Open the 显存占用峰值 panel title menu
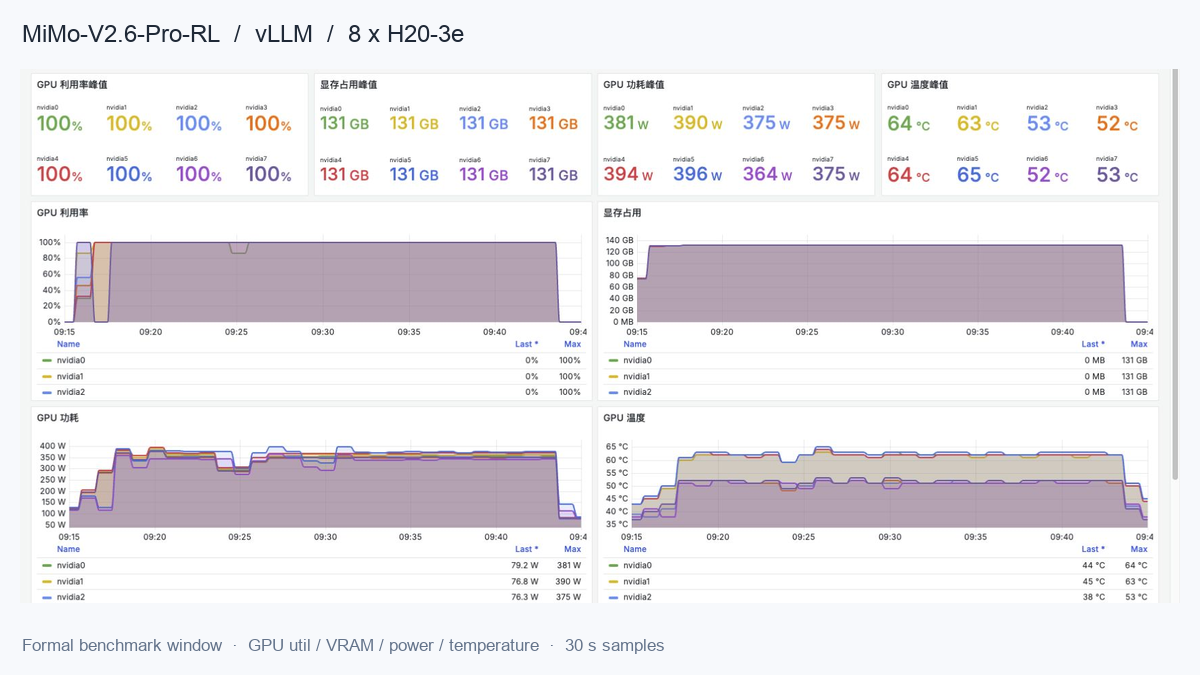Image resolution: width=1200 pixels, height=675 pixels. [x=348, y=85]
